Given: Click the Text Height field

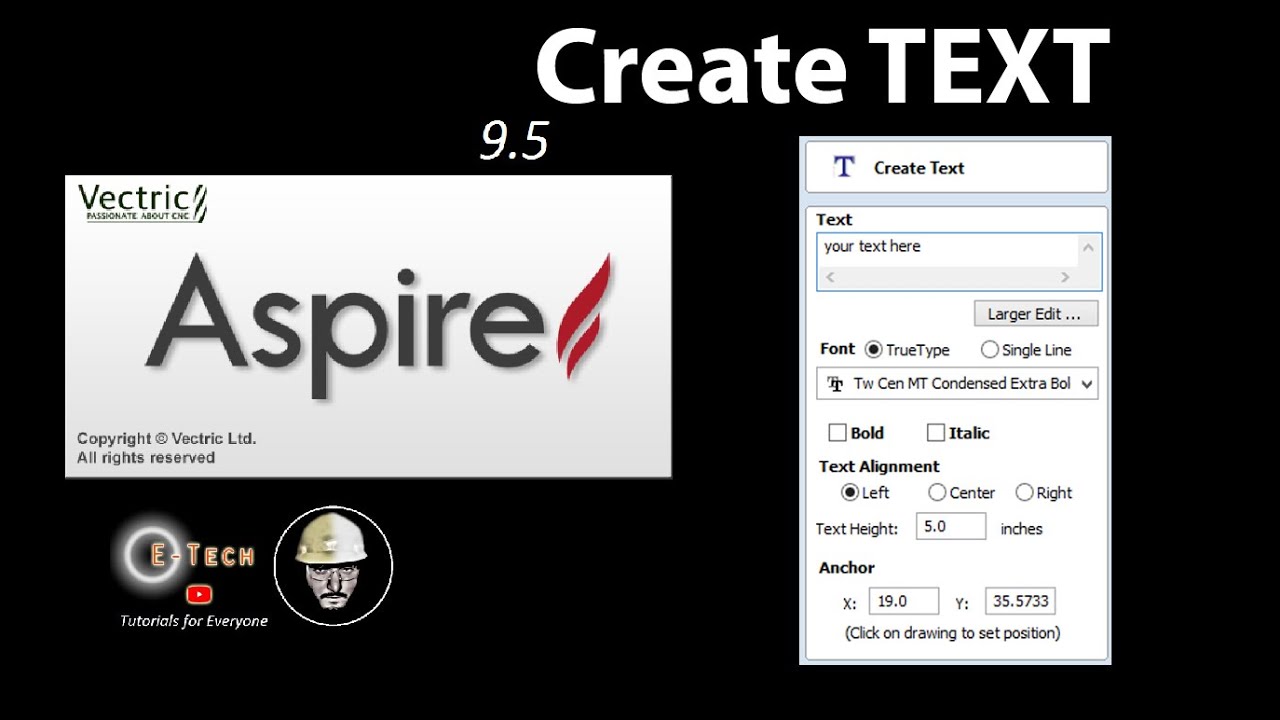Looking at the screenshot, I should pyautogui.click(x=951, y=527).
